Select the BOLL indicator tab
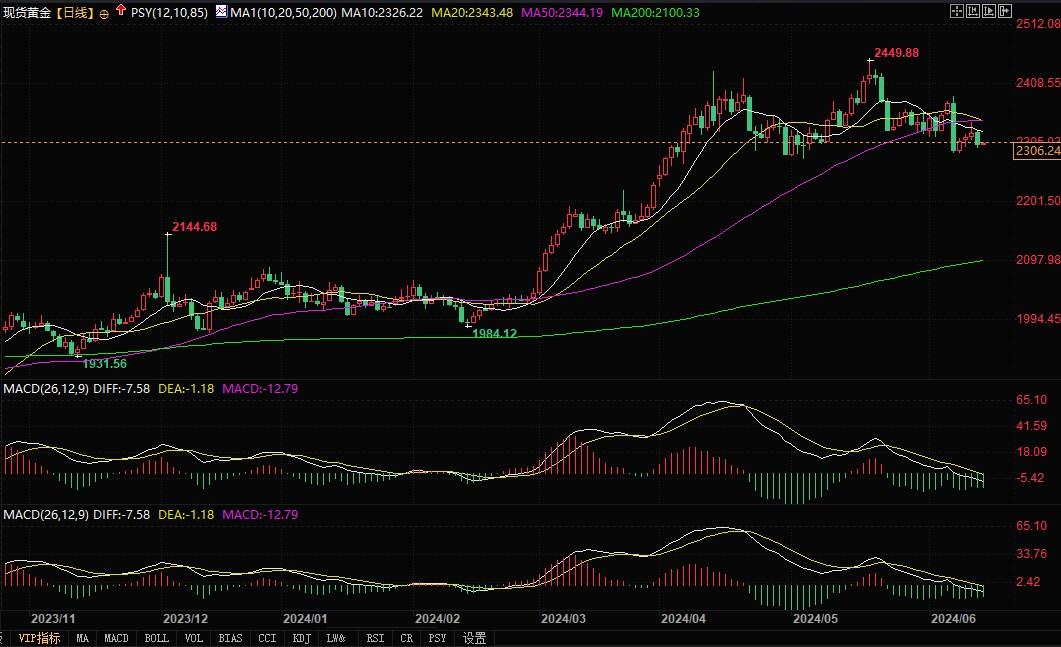The width and height of the screenshot is (1061, 647). [156, 638]
